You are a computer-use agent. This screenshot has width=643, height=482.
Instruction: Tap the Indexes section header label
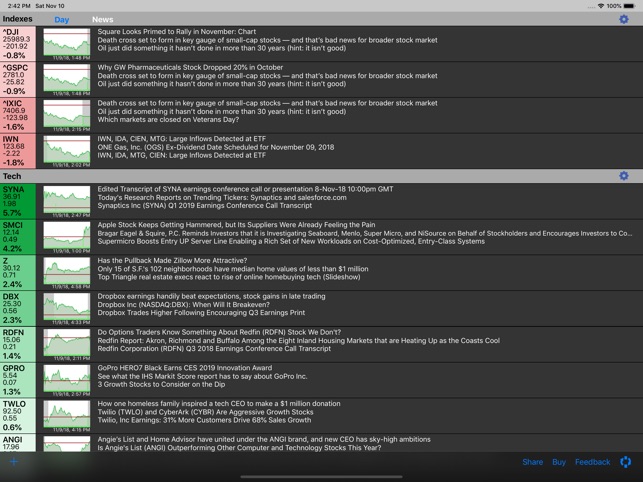[17, 19]
